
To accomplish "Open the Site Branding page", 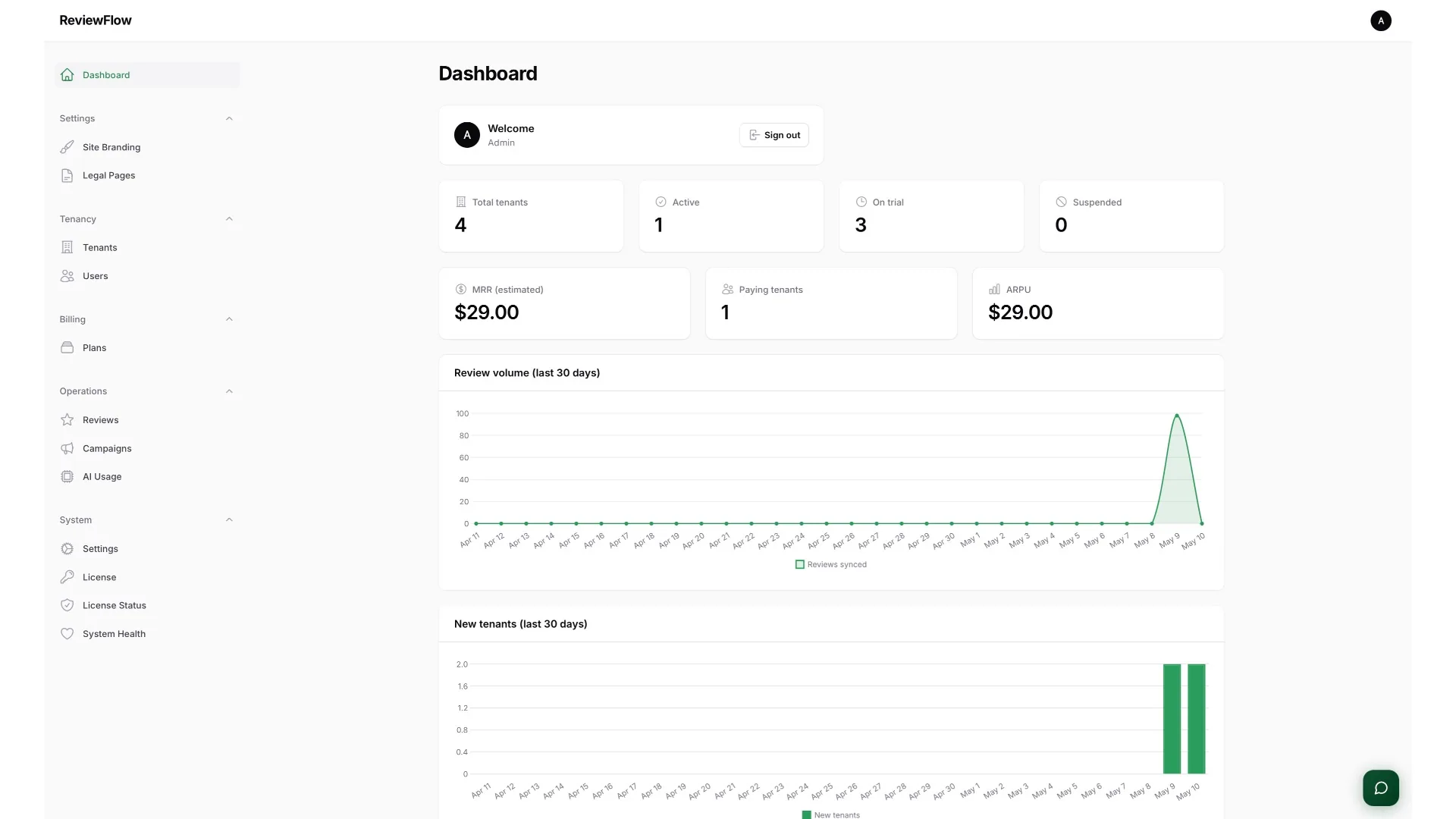I will click(147, 147).
